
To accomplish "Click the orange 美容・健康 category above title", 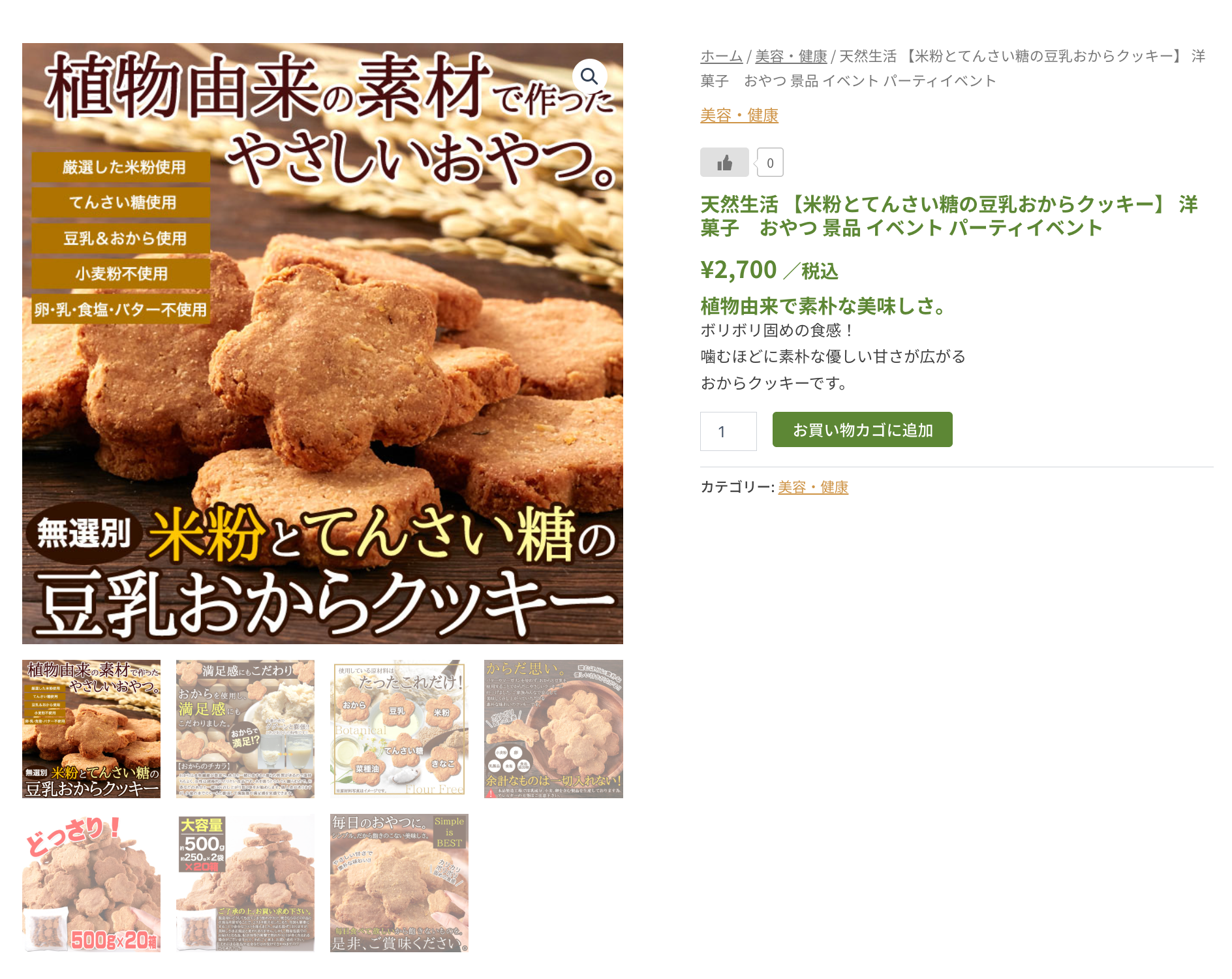I will [x=739, y=116].
